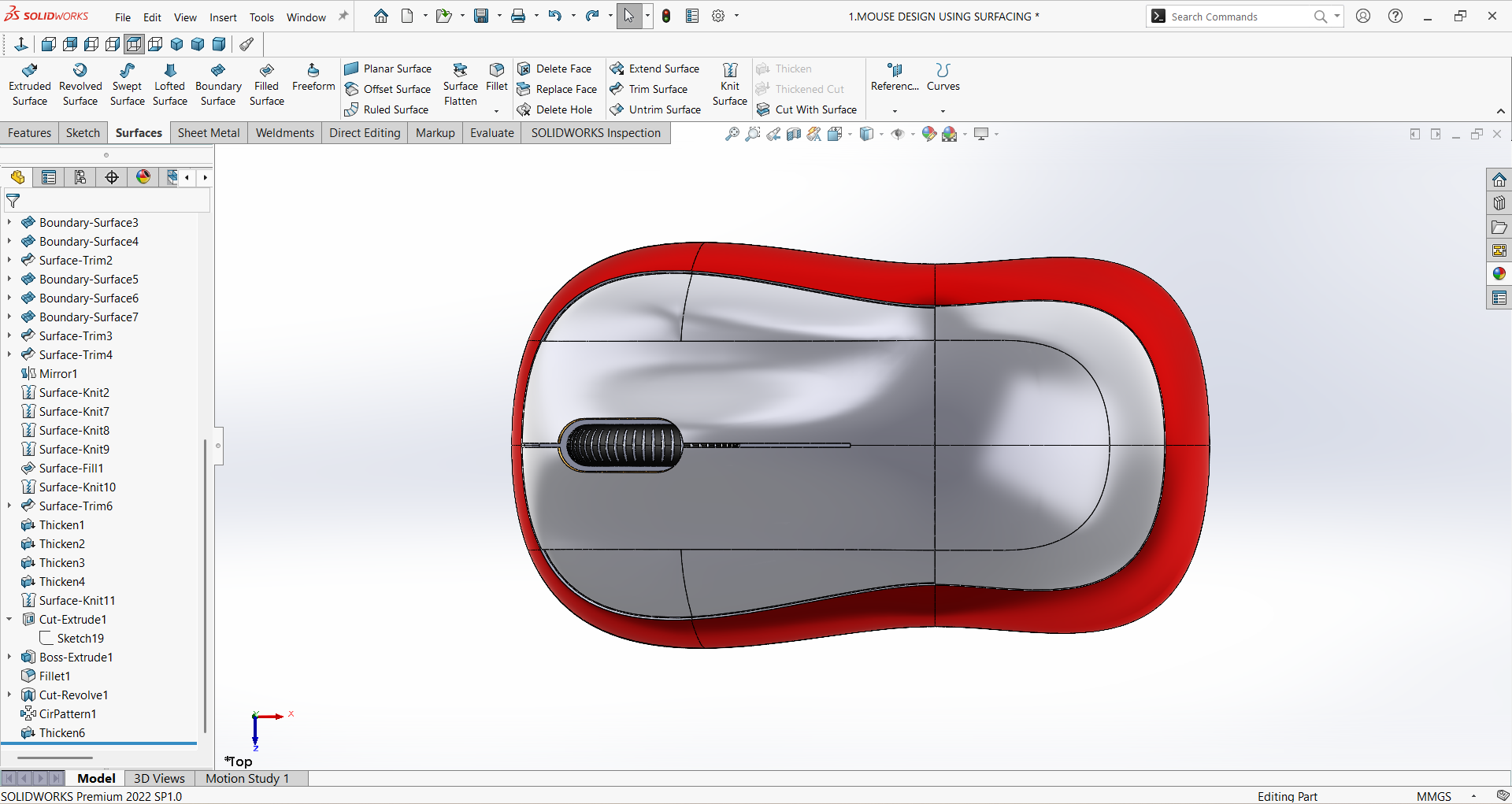Screen dimensions: 1512x804
Task: Collapse the Cut-Extrude1 feature node
Action: pos(9,620)
